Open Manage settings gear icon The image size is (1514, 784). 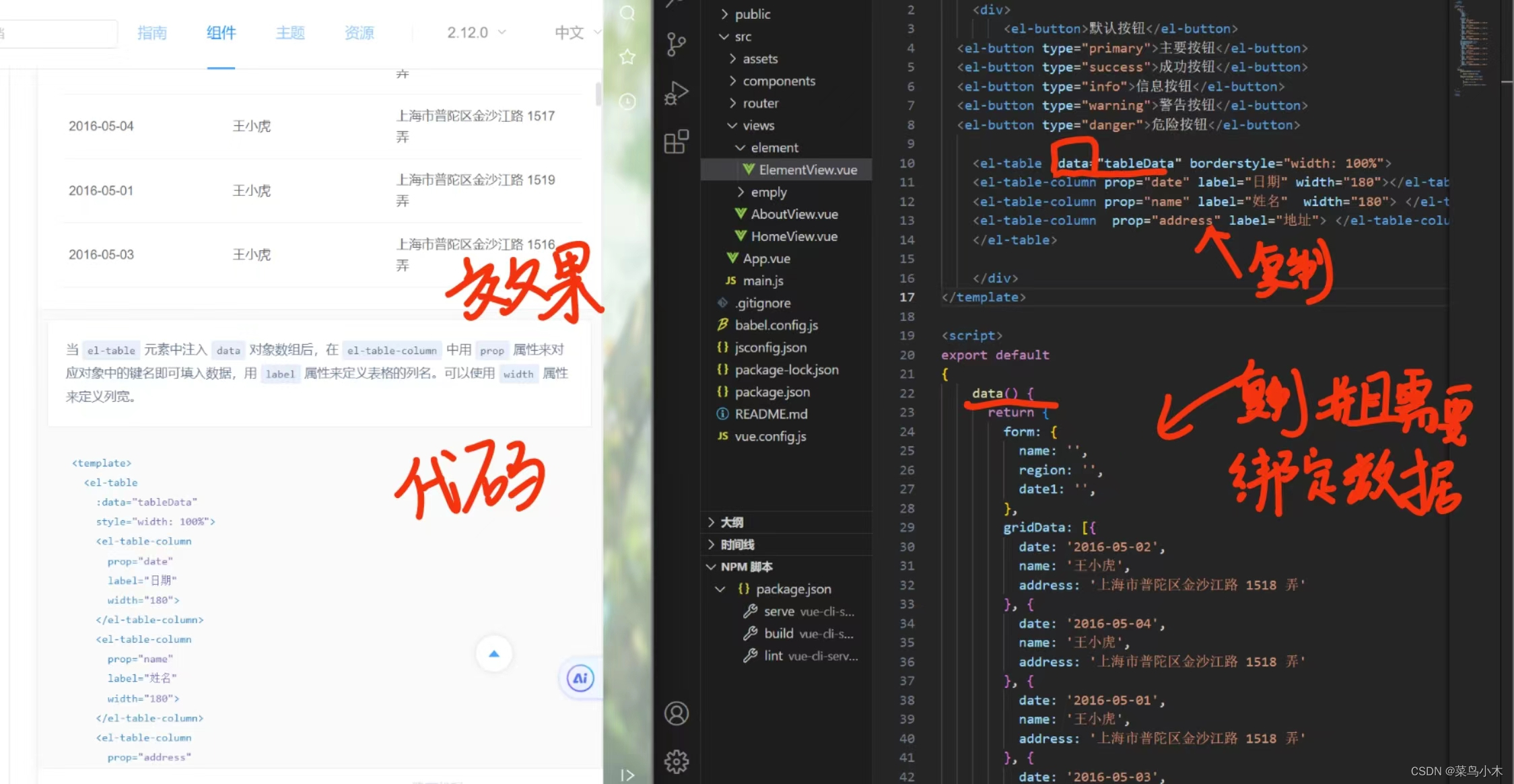click(676, 762)
